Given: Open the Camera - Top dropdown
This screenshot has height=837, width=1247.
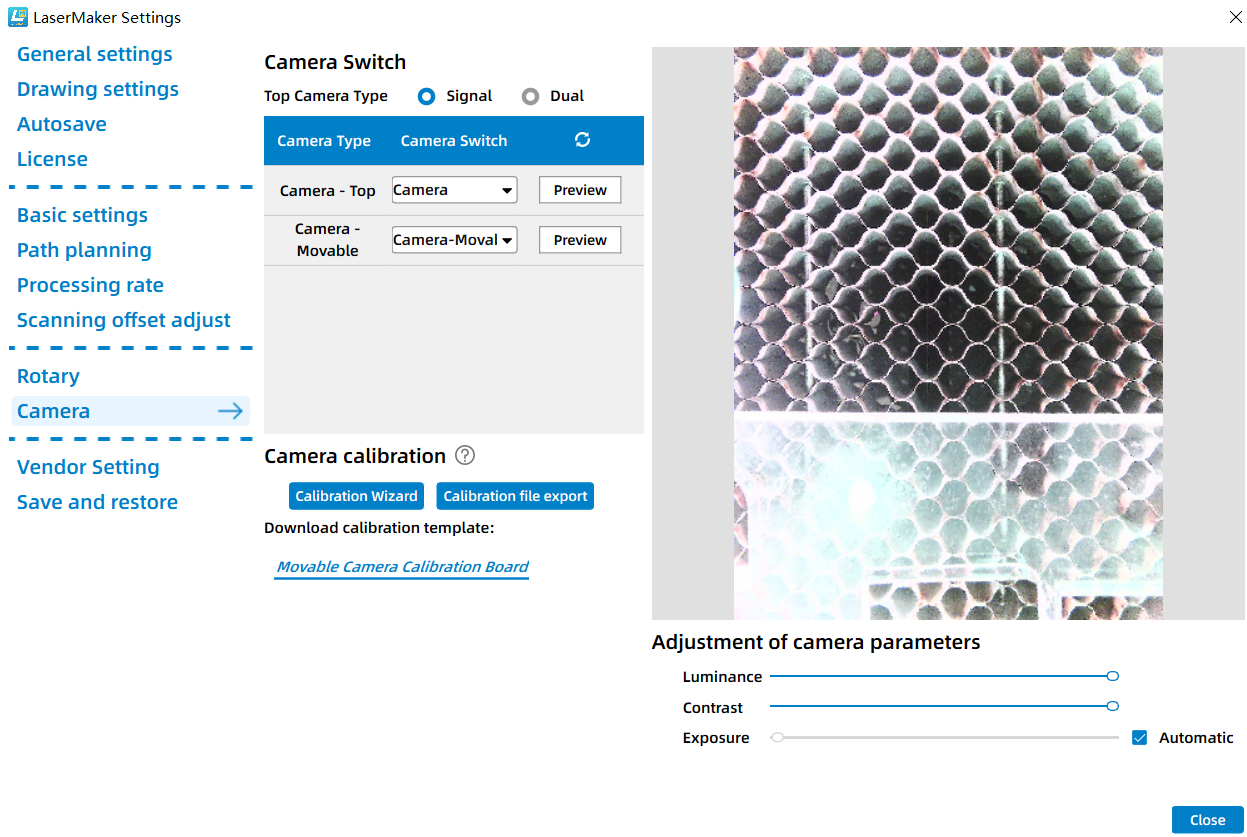Looking at the screenshot, I should [454, 190].
